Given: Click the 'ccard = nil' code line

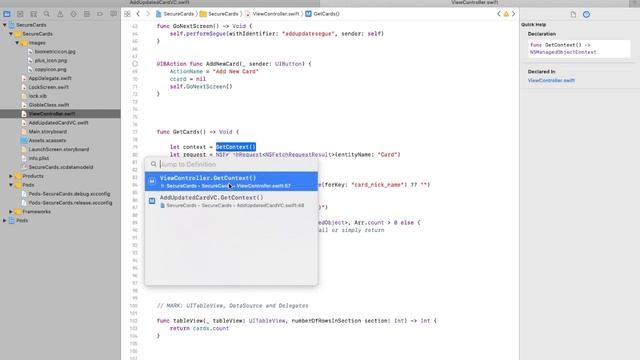Looking at the screenshot, I should (188, 79).
